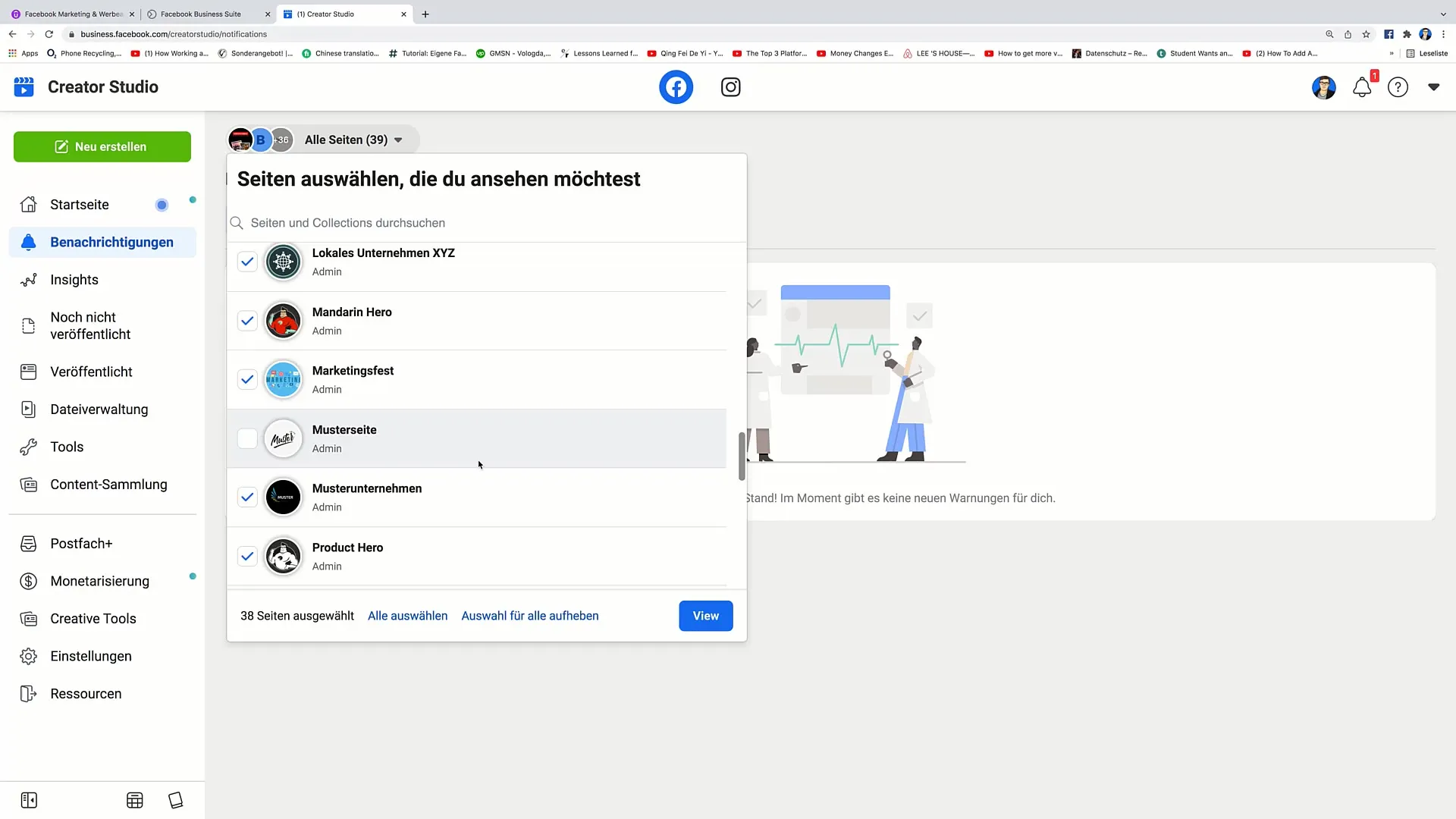Image resolution: width=1456 pixels, height=819 pixels.
Task: Reload the page with browser refresh icon
Action: [49, 34]
